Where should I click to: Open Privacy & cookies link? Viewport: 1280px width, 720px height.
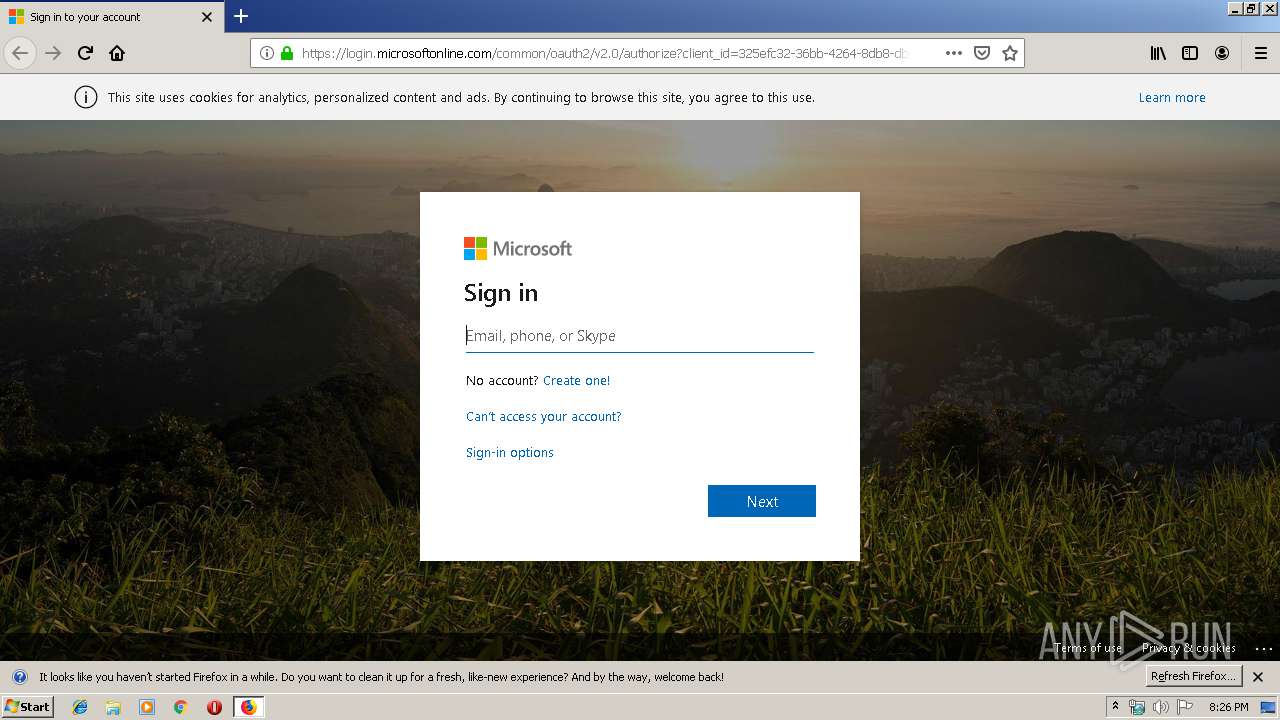point(1189,648)
